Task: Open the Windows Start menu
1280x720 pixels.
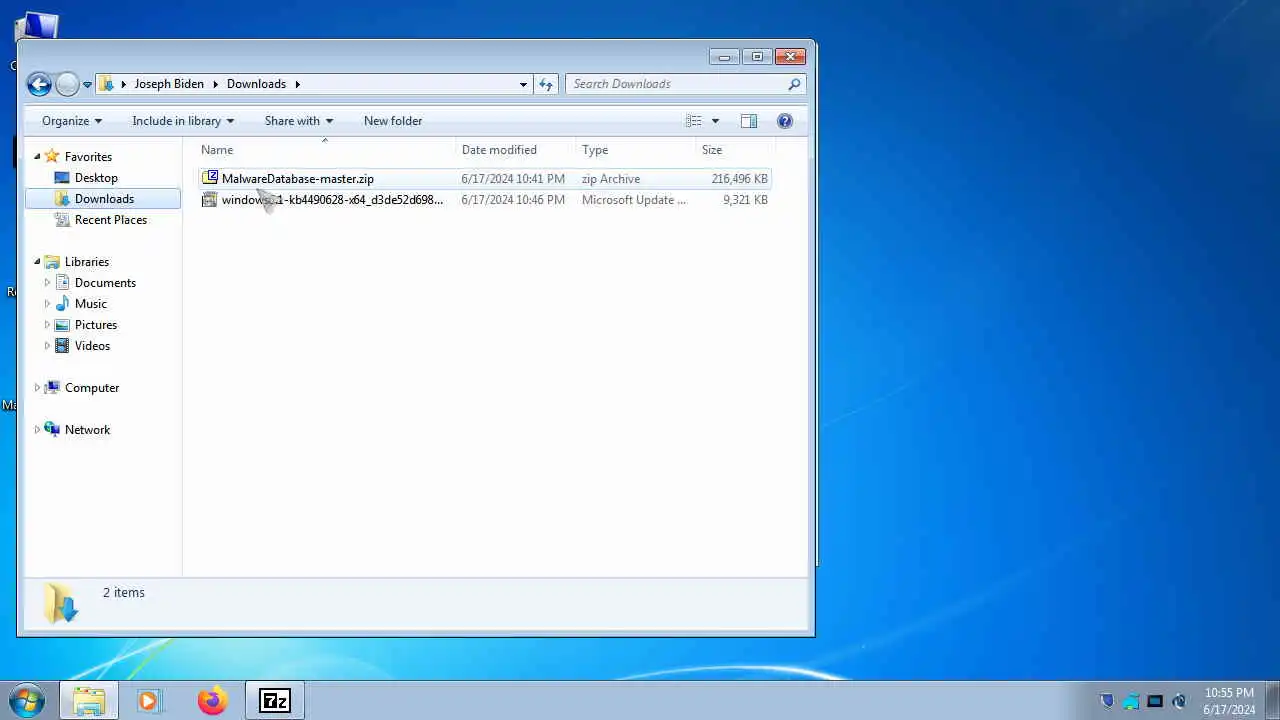Action: (26, 701)
